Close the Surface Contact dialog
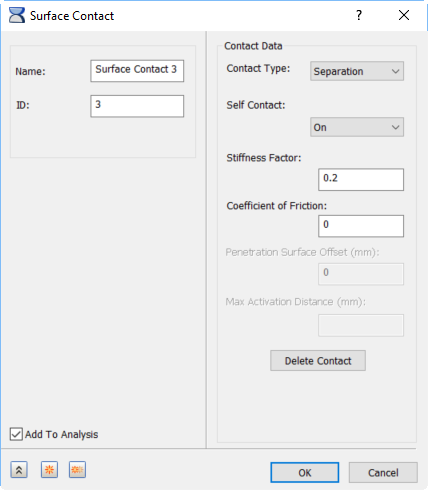The image size is (428, 490). 404,15
